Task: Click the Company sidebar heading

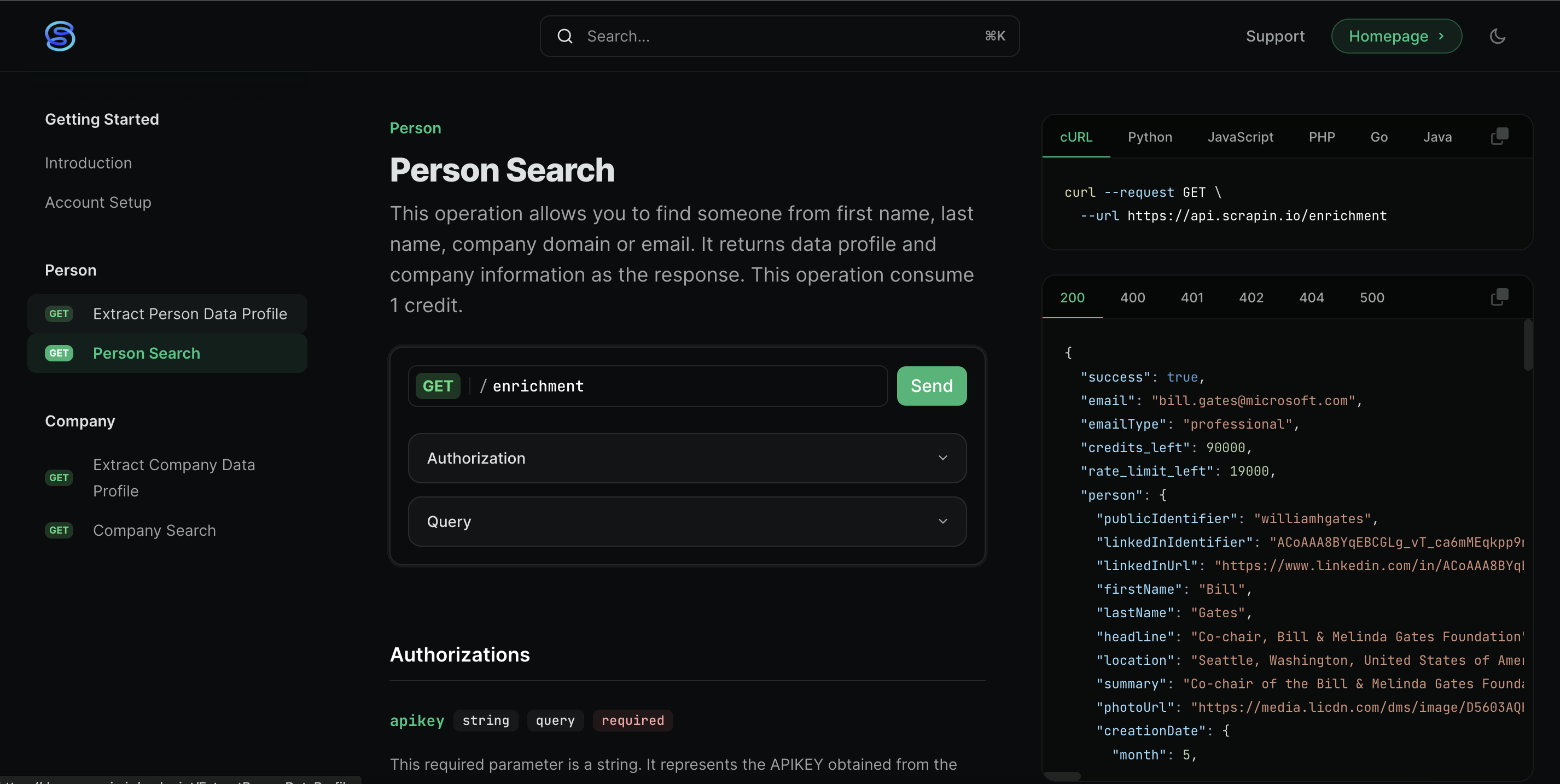Action: (x=80, y=421)
